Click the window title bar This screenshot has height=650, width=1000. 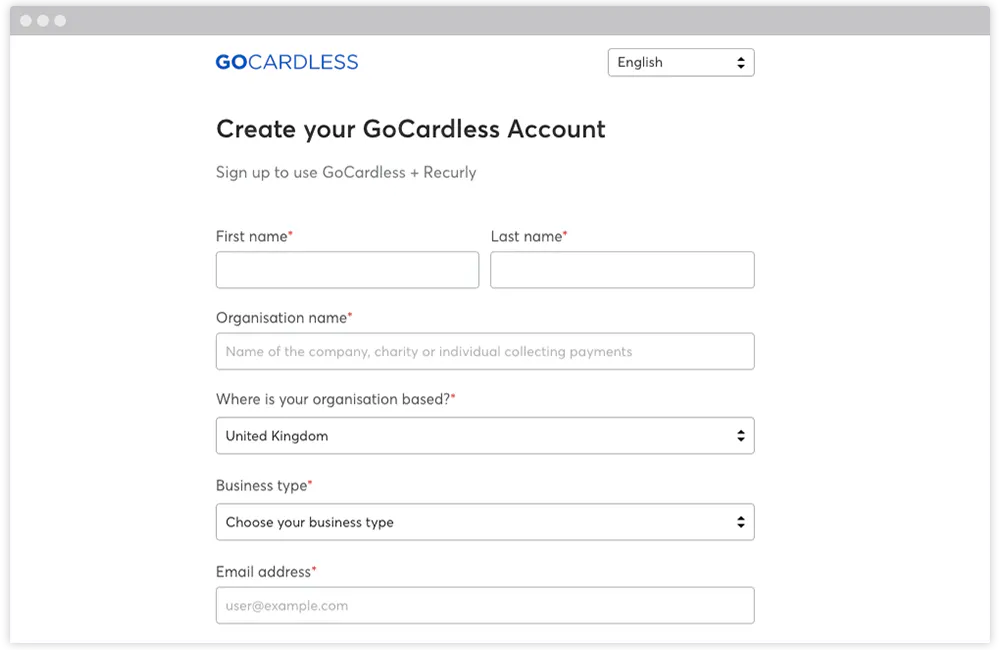(x=500, y=20)
